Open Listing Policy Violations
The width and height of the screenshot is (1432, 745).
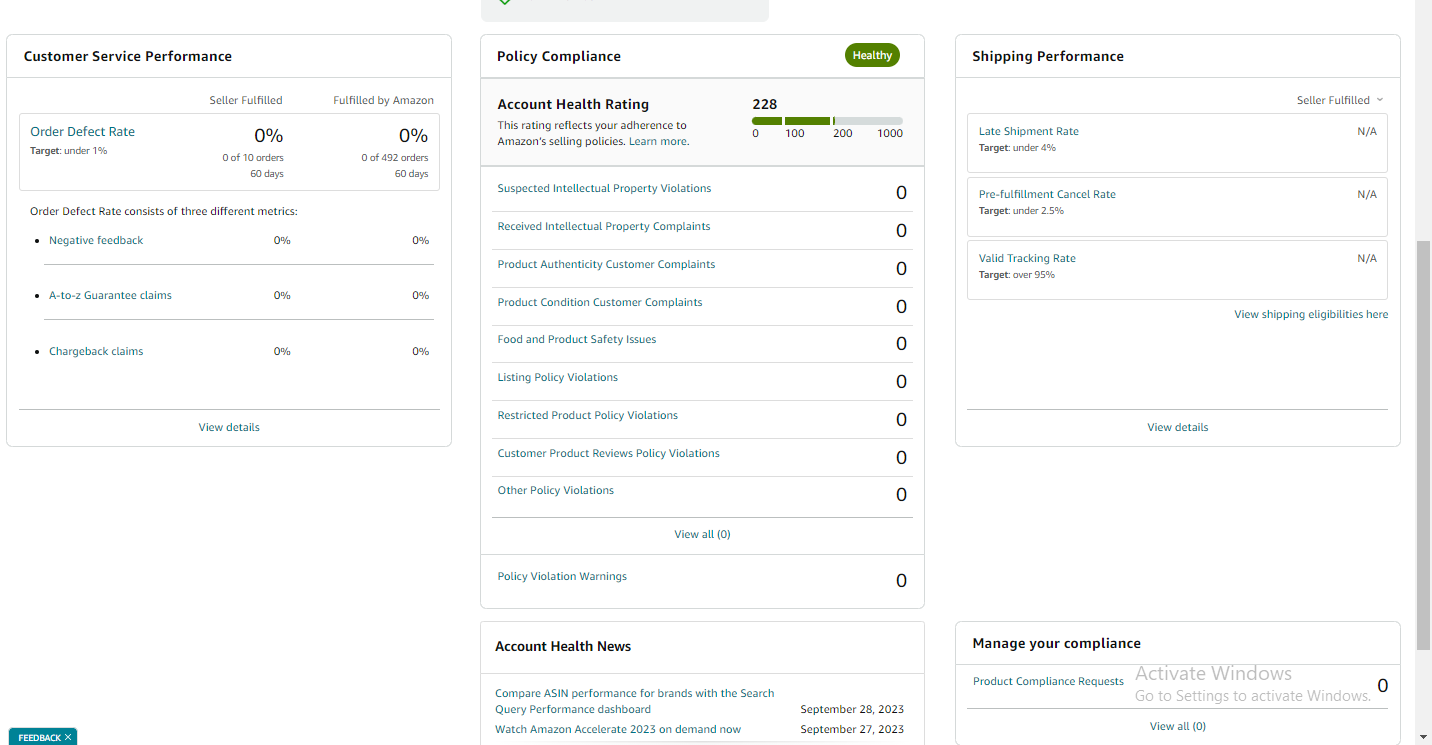click(557, 377)
